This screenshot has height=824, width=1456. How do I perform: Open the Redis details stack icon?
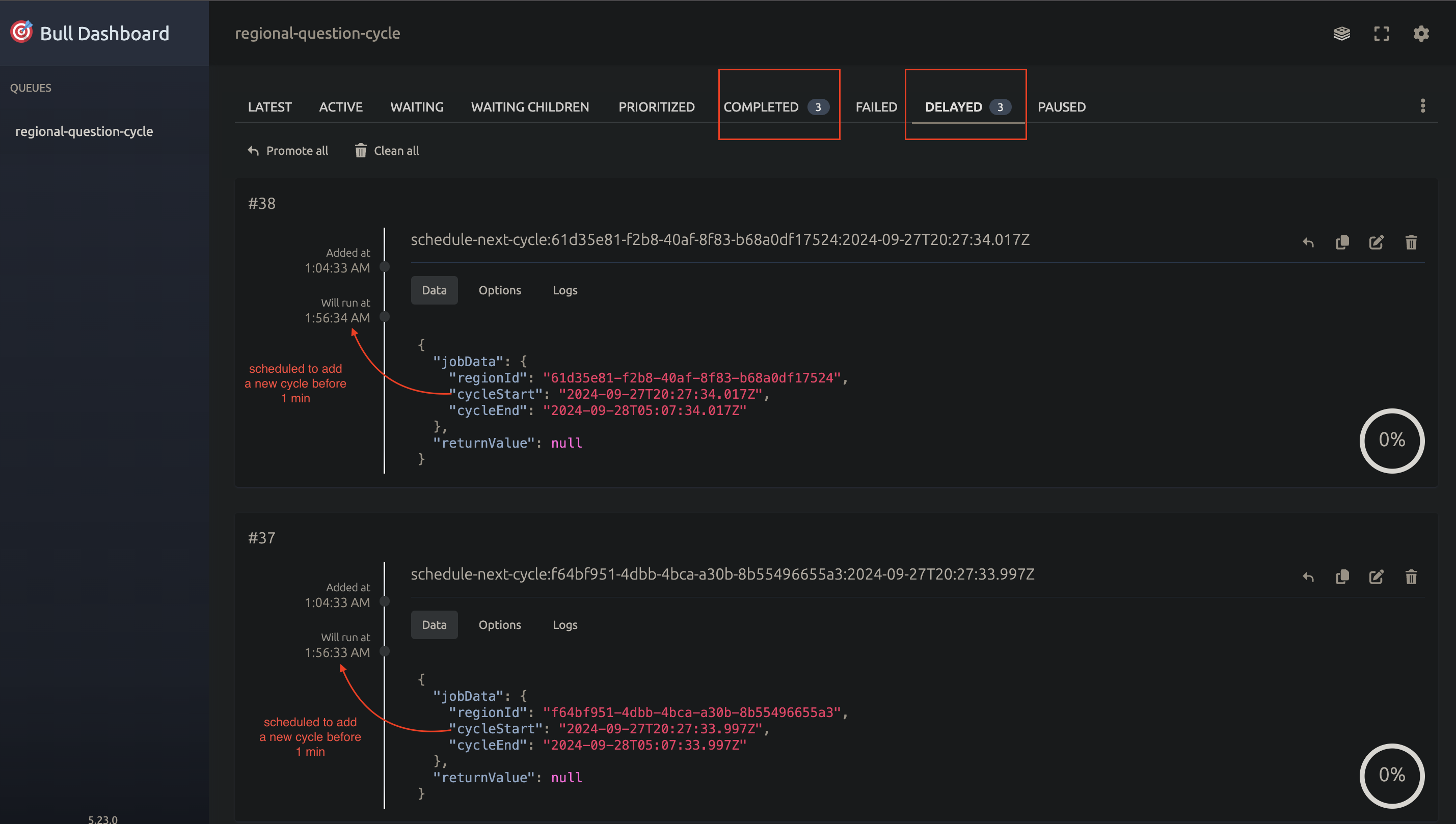click(x=1341, y=34)
